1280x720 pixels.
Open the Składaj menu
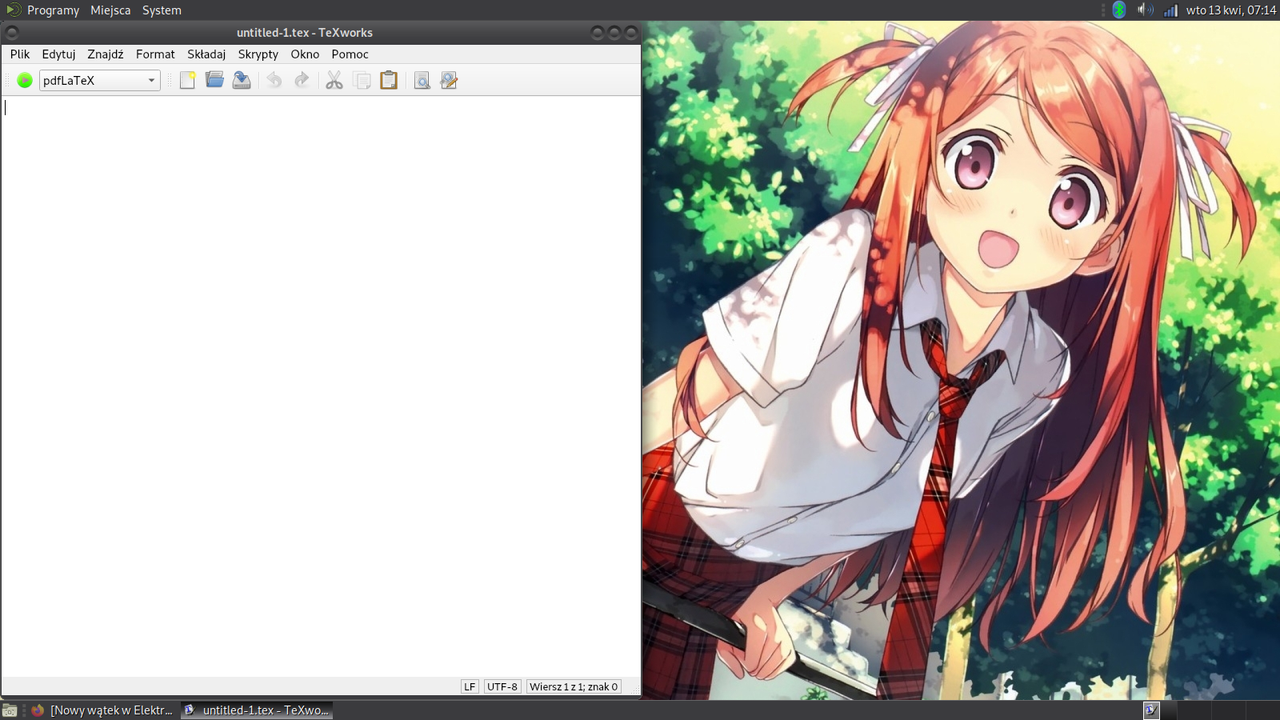pyautogui.click(x=207, y=54)
